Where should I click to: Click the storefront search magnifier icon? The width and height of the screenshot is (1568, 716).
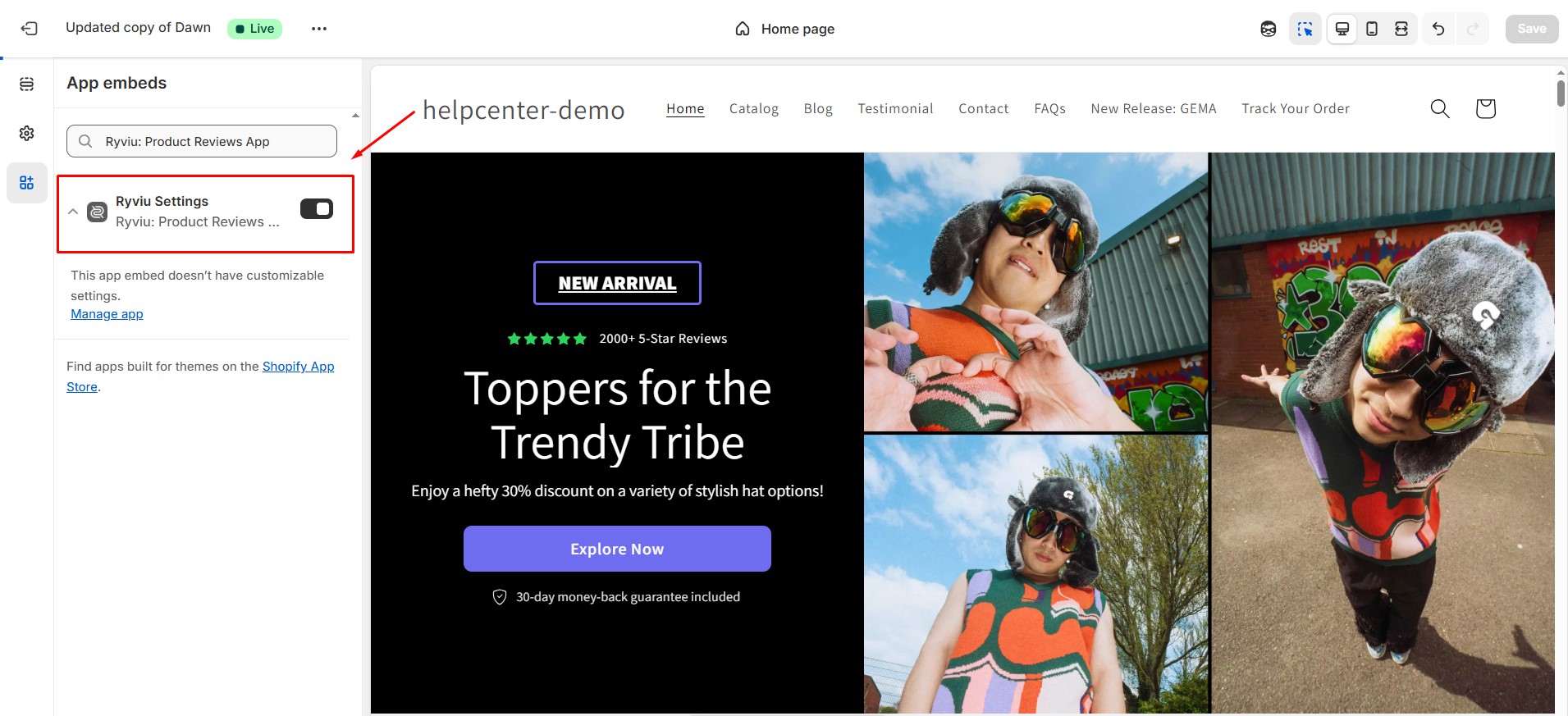tap(1440, 108)
